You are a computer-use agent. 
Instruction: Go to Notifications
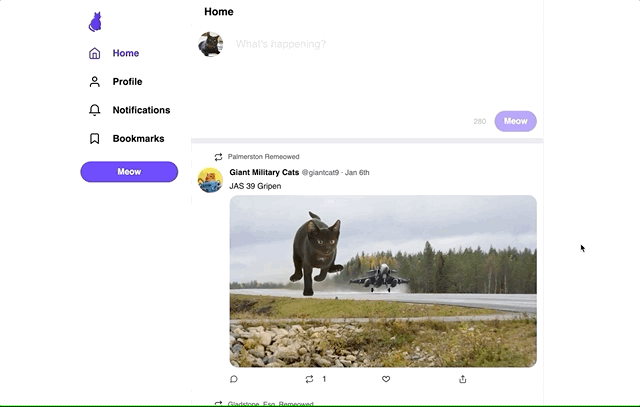coord(141,110)
